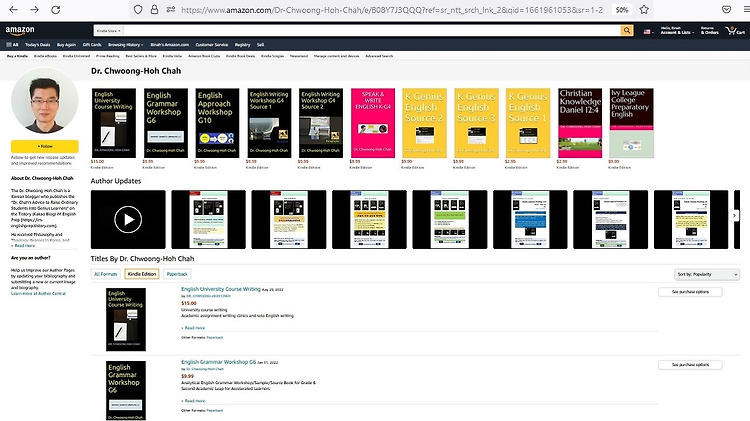Viewport: 750px width, 421px height.
Task: Choose language via US flag
Action: coord(648,32)
